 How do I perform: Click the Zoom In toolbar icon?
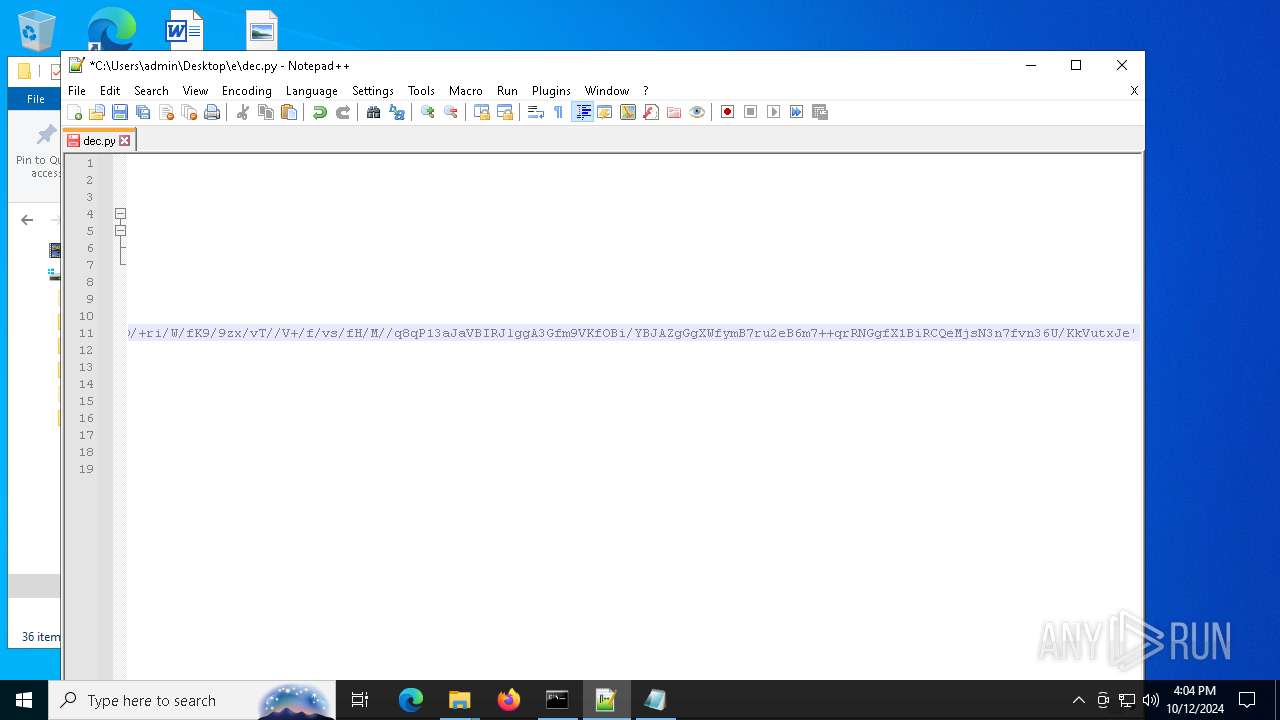(427, 112)
